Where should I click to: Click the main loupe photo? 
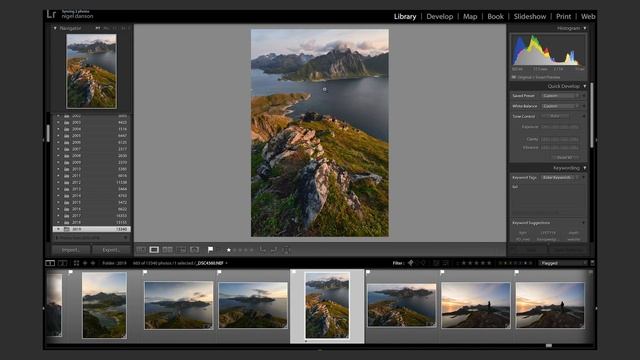pos(320,133)
